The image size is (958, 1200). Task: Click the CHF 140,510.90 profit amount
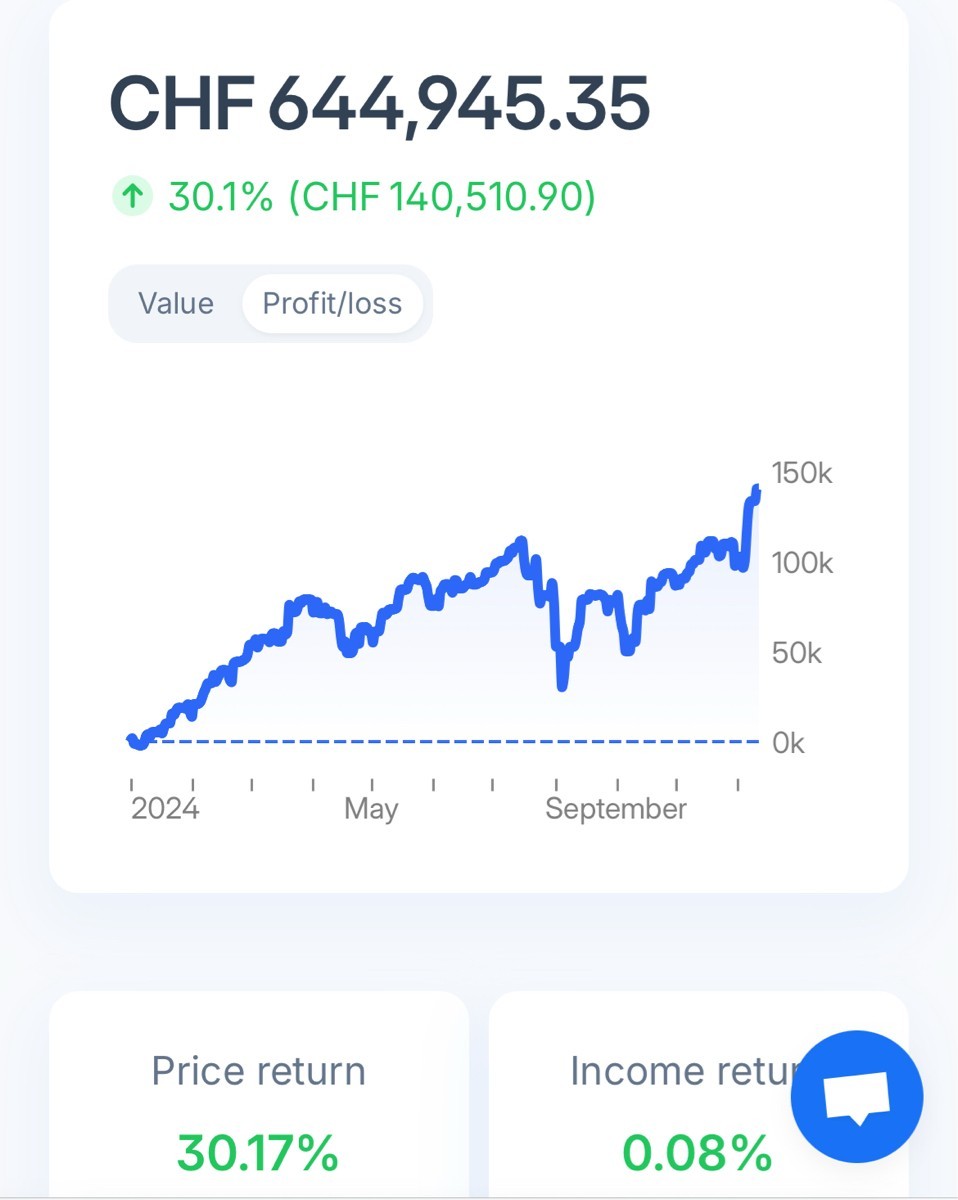(x=442, y=197)
